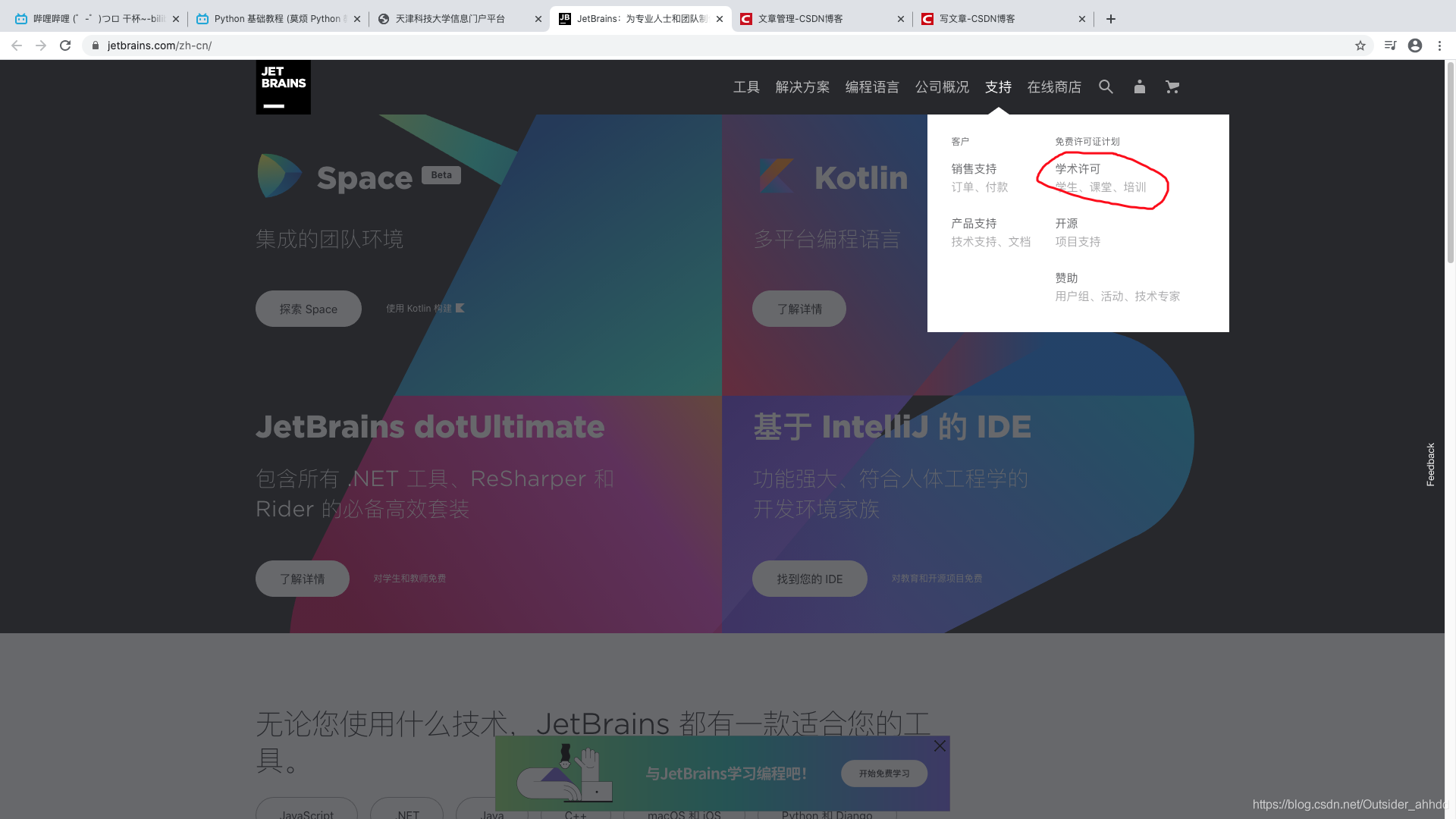Switch to 写文章-CSDN博客 tab
Image resolution: width=1456 pixels, height=819 pixels.
1003,19
